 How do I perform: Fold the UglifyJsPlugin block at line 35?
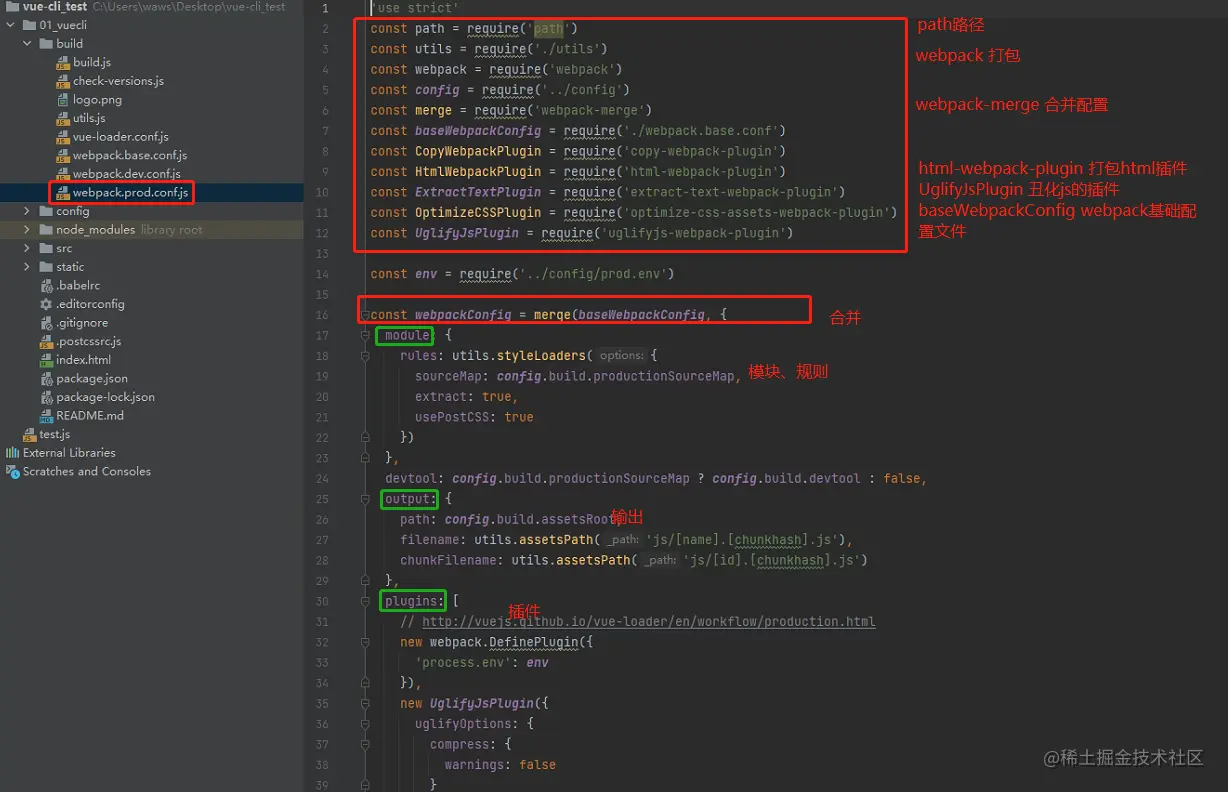pos(365,703)
